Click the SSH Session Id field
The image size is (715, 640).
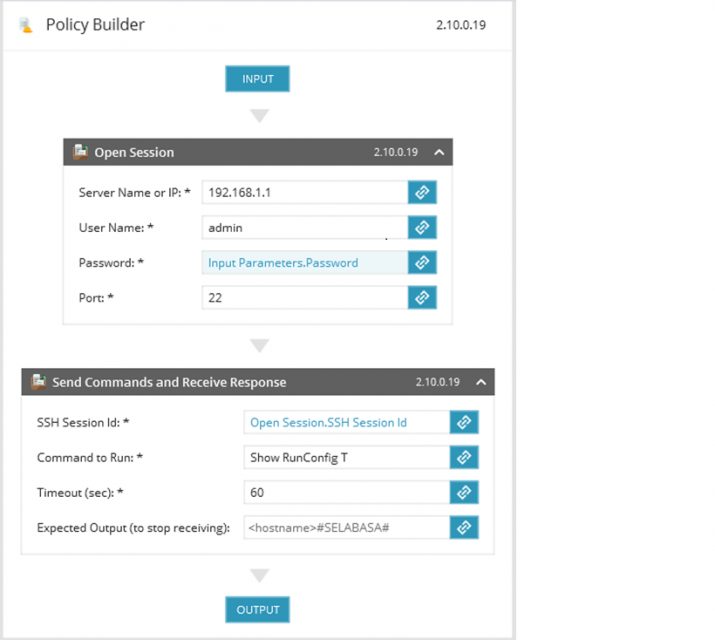click(347, 422)
